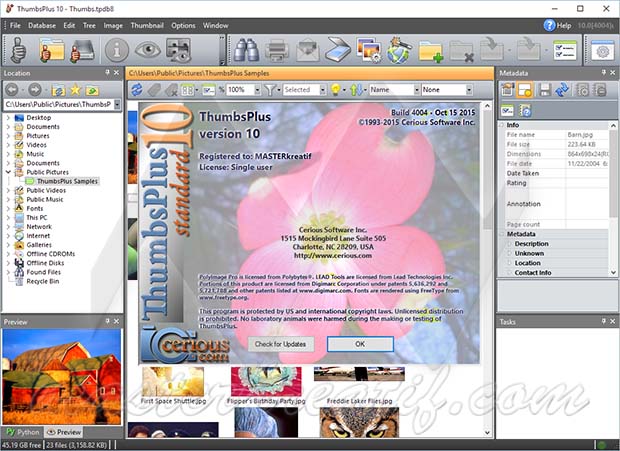Click the binoculars find icon
This screenshot has height=451, width=620.
point(246,50)
